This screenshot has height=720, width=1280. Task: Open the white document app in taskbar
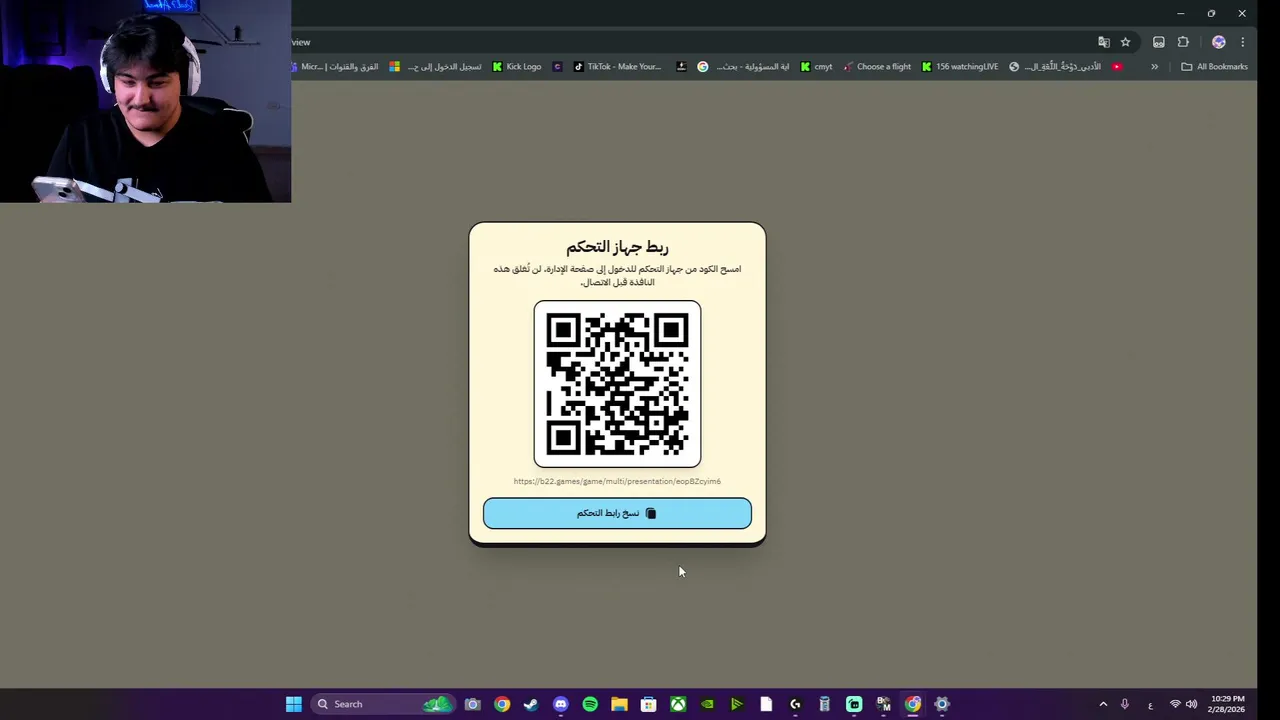[766, 704]
